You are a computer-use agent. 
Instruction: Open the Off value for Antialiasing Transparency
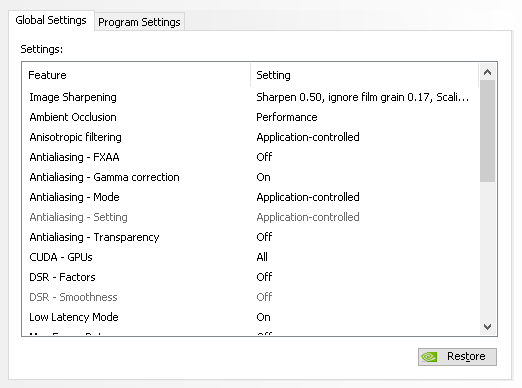tap(264, 237)
